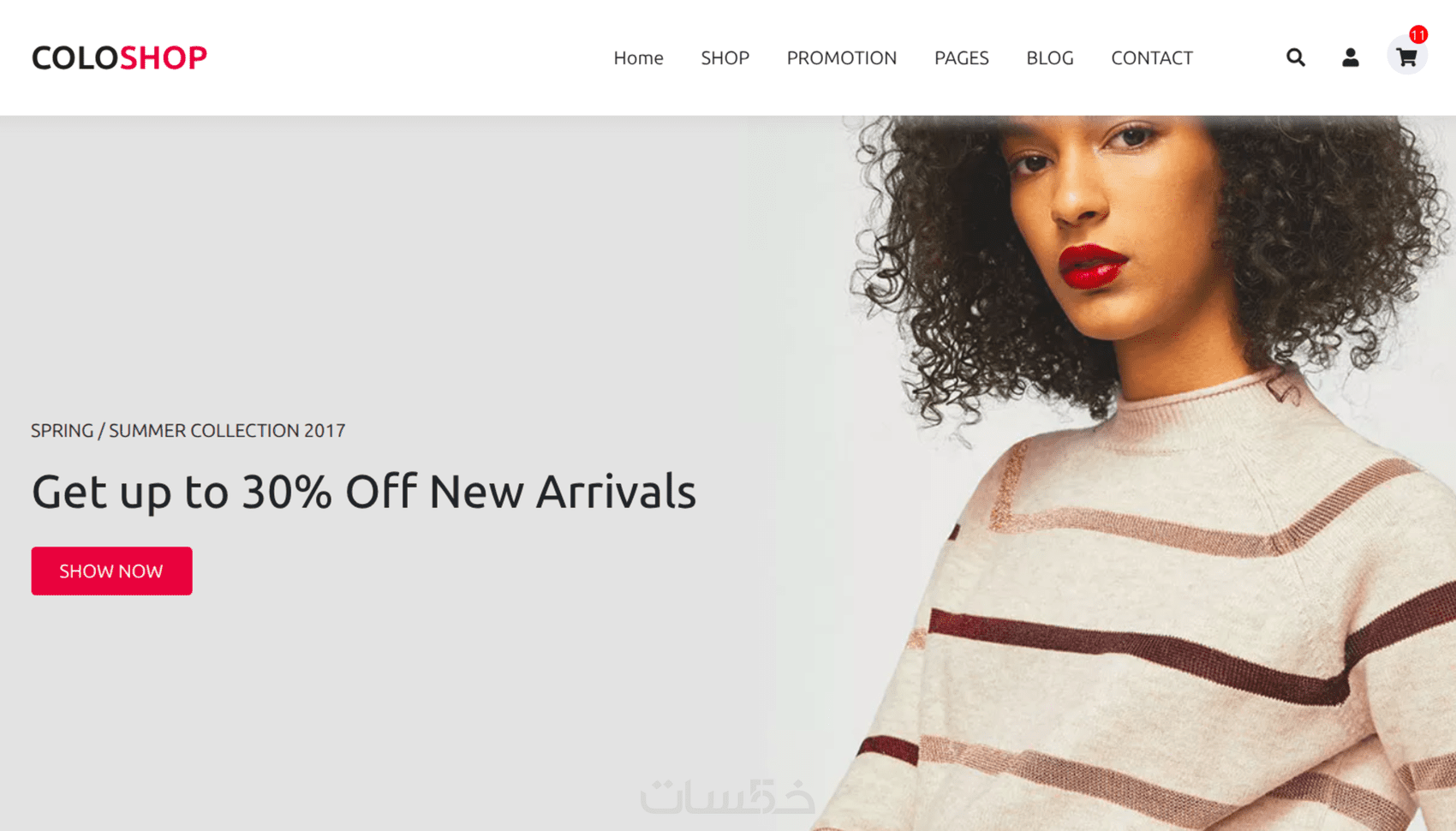
Task: Open the search magnifier icon
Action: click(1295, 57)
